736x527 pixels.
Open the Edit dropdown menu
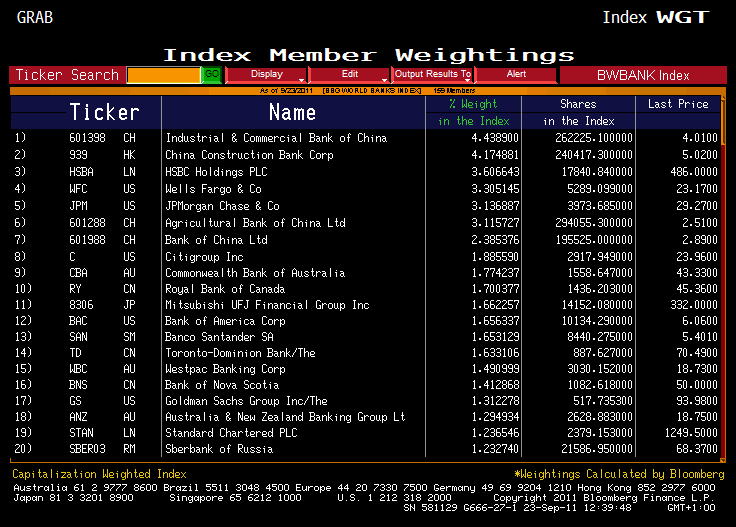click(350, 75)
